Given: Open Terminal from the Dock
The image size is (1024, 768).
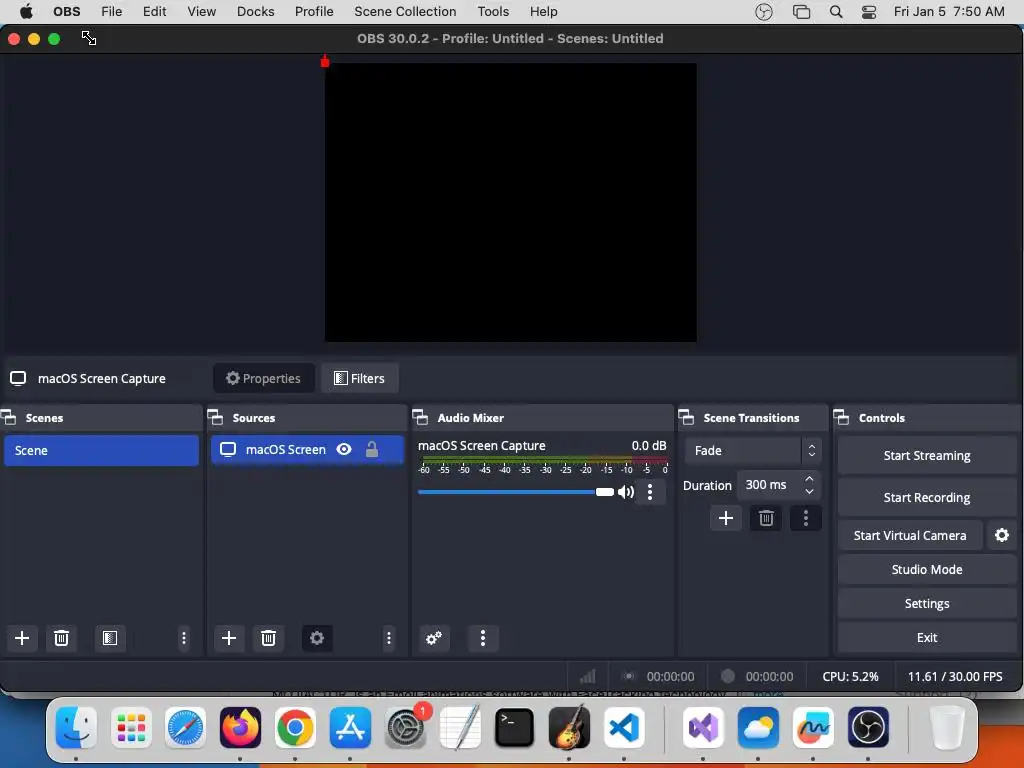Looking at the screenshot, I should coord(515,727).
